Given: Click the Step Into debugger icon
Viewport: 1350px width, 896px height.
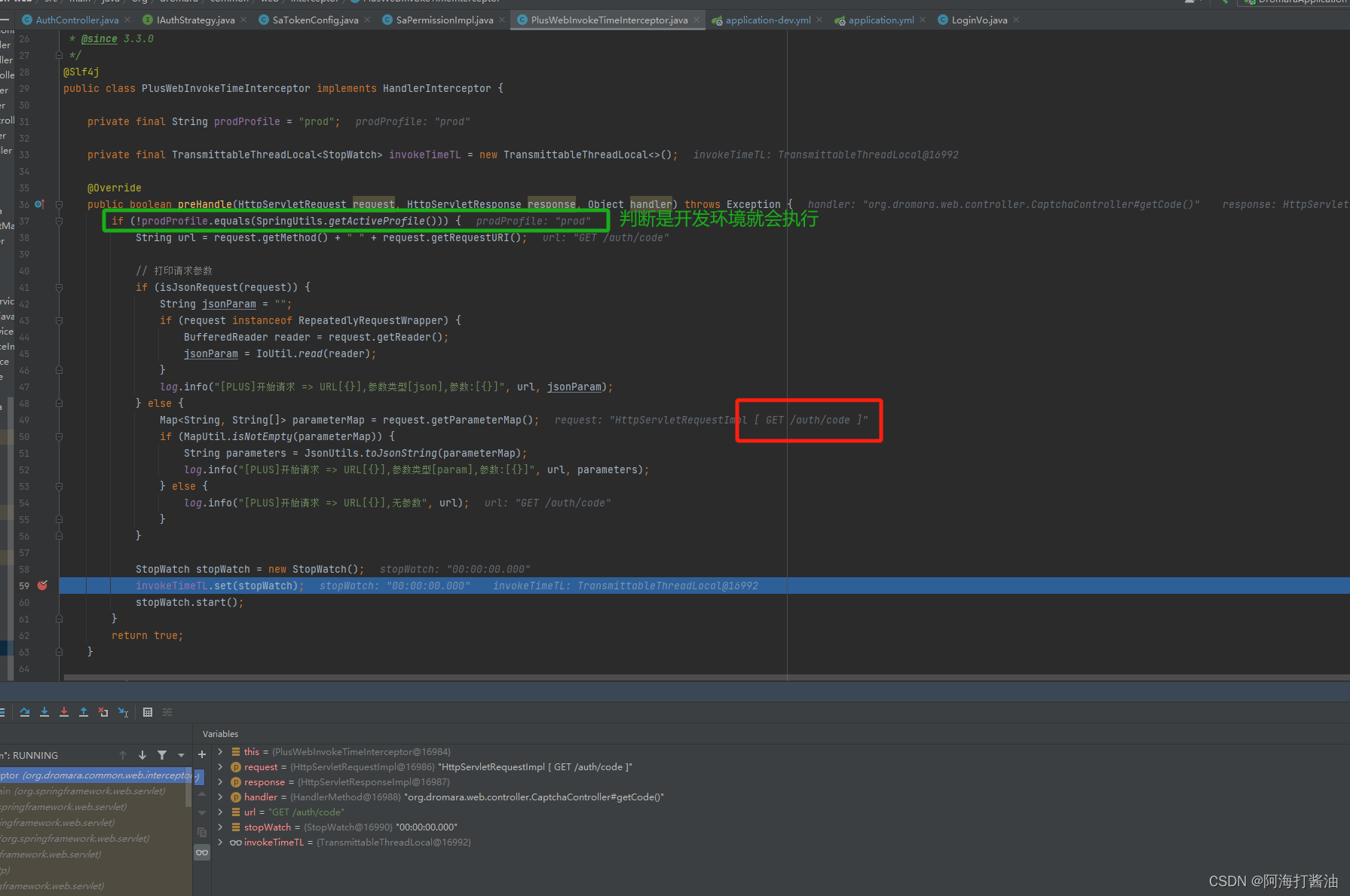Looking at the screenshot, I should coord(44,712).
